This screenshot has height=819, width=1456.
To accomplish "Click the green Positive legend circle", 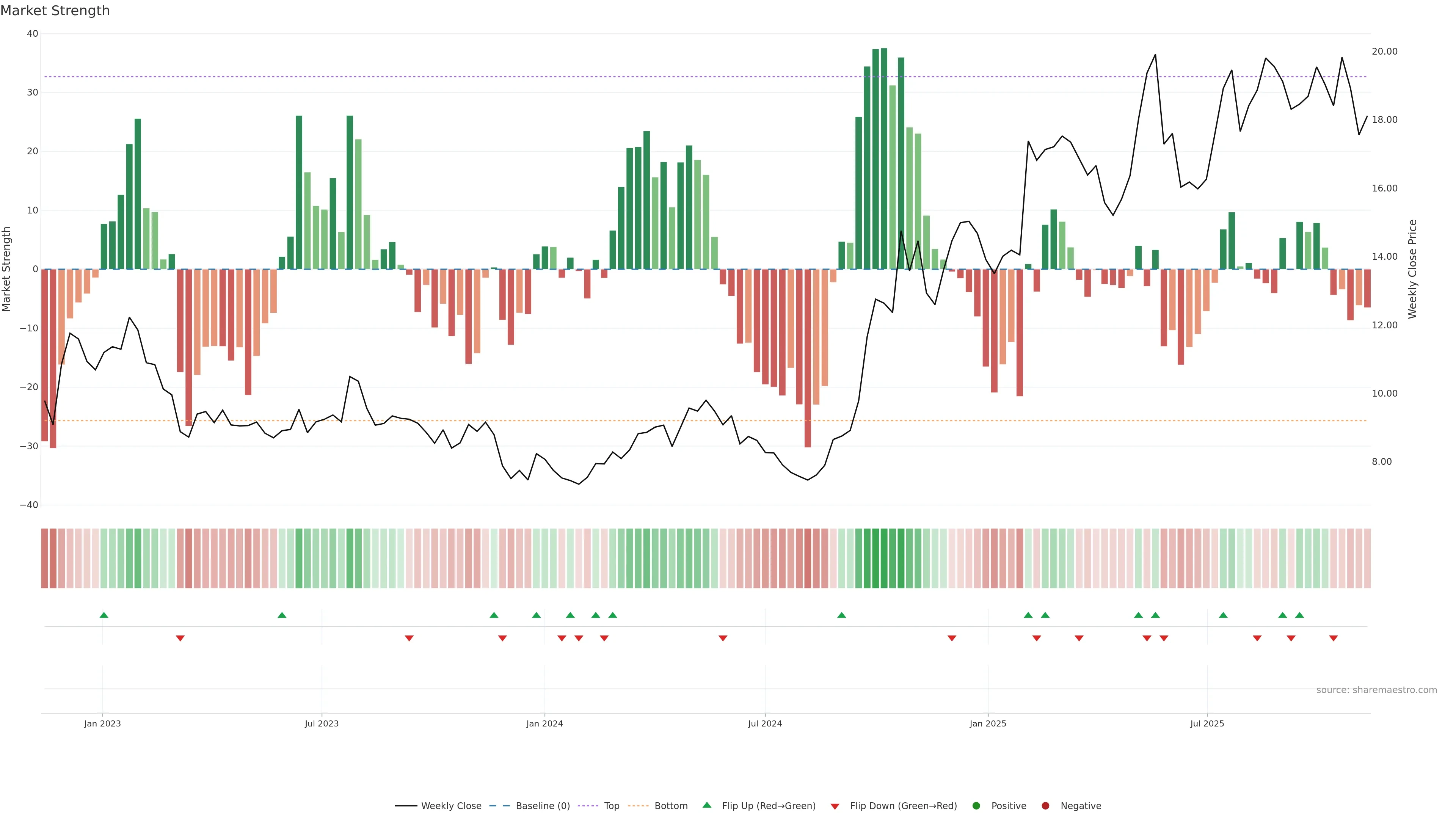I will 976,806.
